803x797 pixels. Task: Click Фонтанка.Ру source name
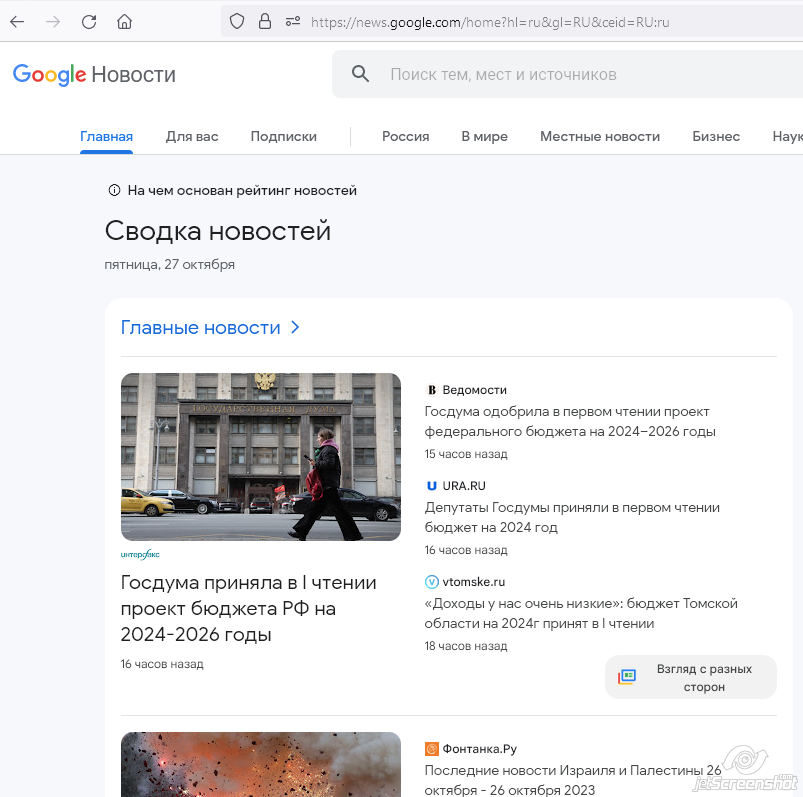[480, 749]
